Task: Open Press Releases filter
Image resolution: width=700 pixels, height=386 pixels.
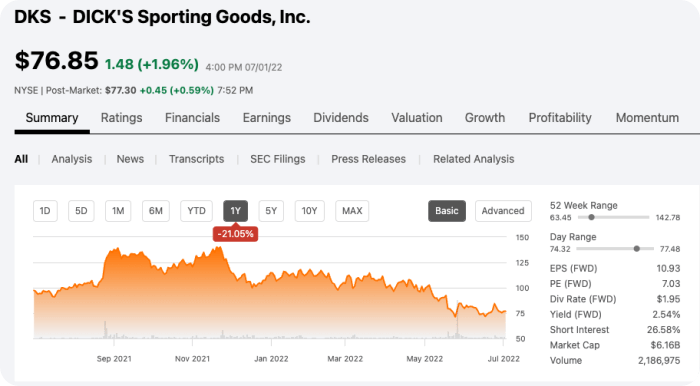Action: (x=368, y=159)
